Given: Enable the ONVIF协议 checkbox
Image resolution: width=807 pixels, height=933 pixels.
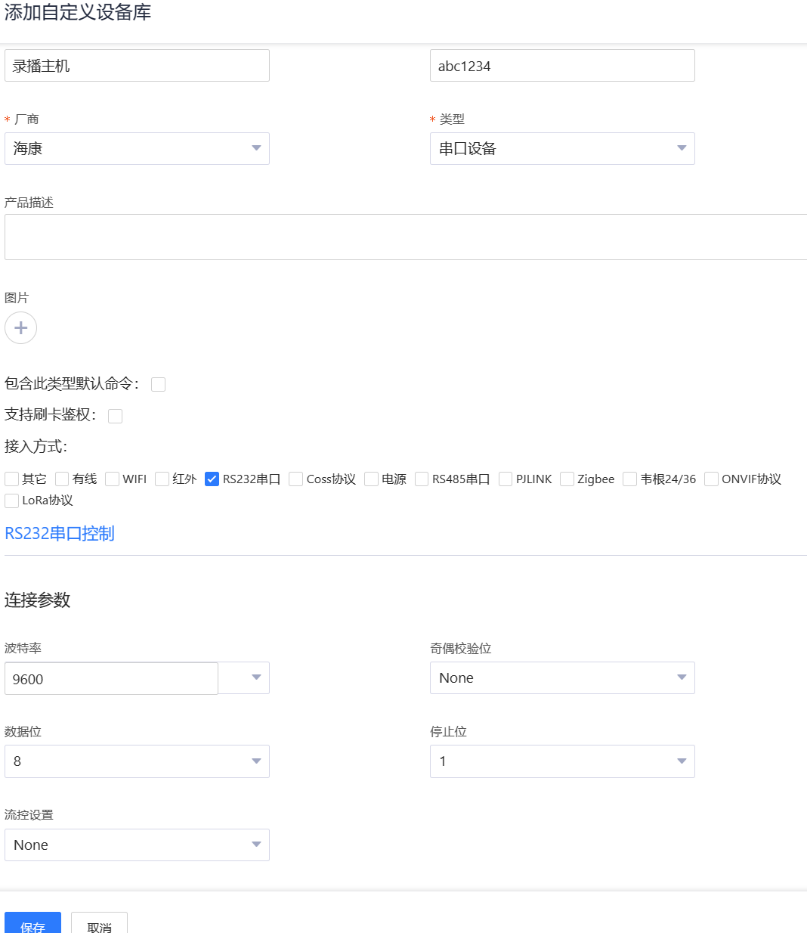Looking at the screenshot, I should tap(711, 479).
